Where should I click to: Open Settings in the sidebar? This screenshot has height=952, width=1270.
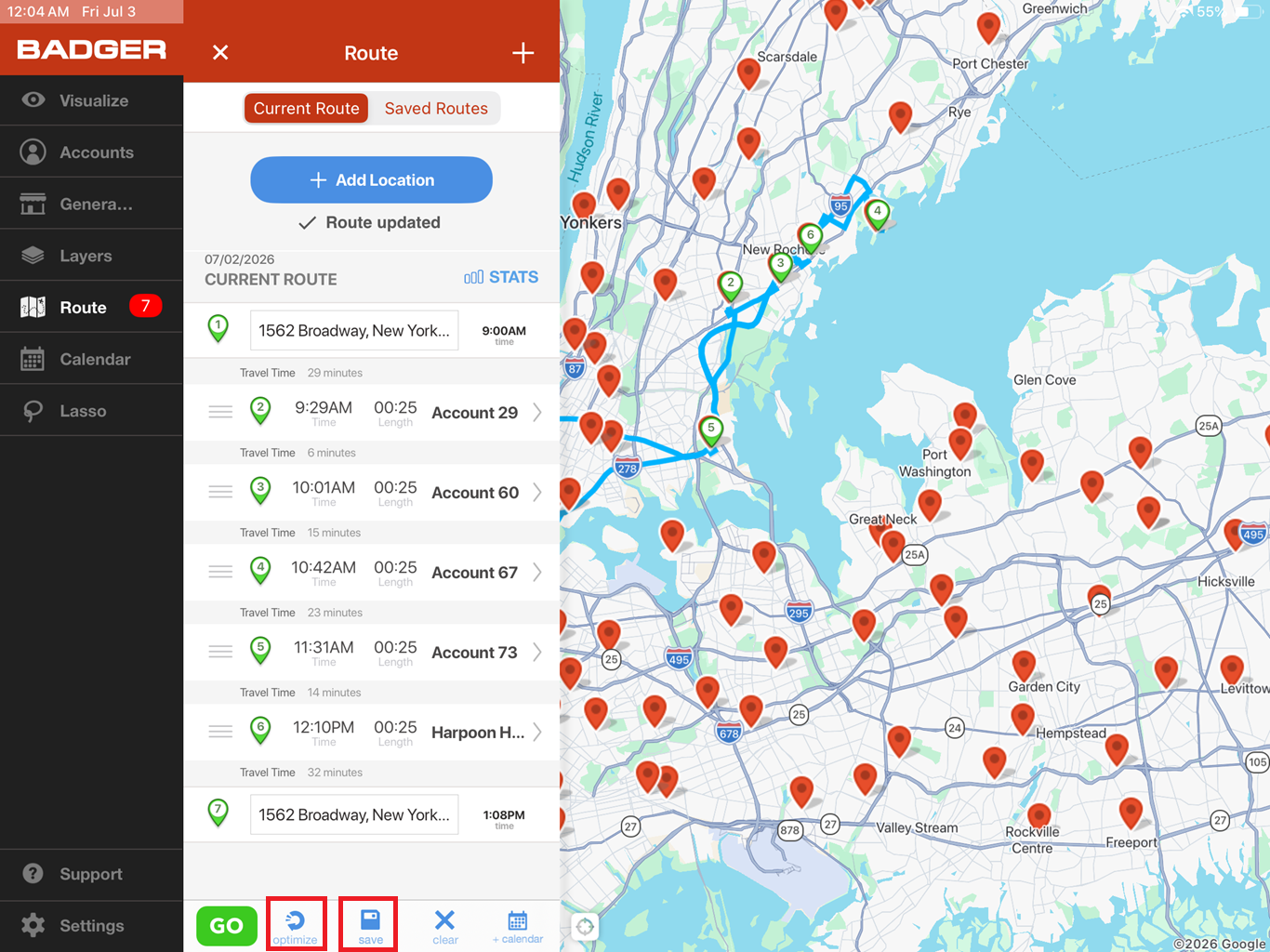click(91, 926)
